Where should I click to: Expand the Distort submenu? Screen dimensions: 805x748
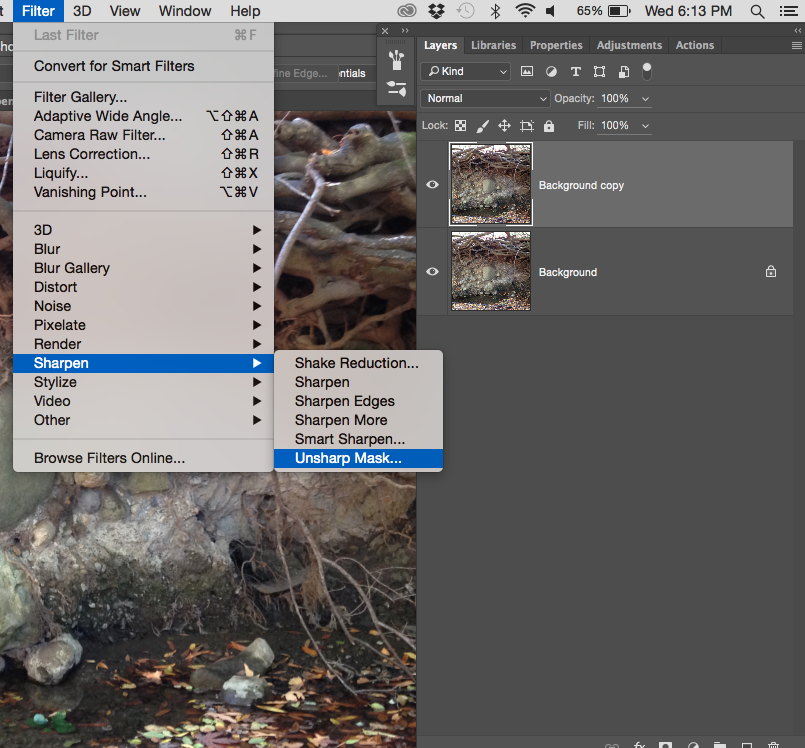(143, 287)
